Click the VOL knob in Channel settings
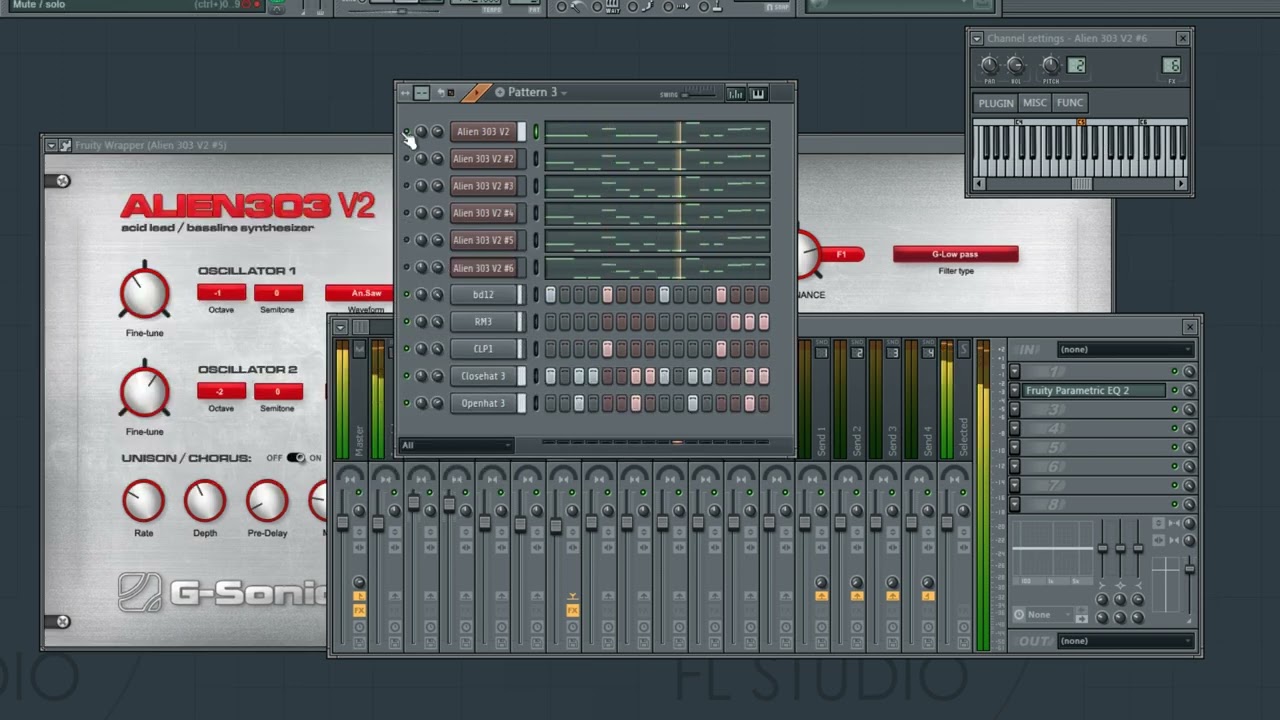Screen dimensions: 1280x720 (x=1015, y=66)
